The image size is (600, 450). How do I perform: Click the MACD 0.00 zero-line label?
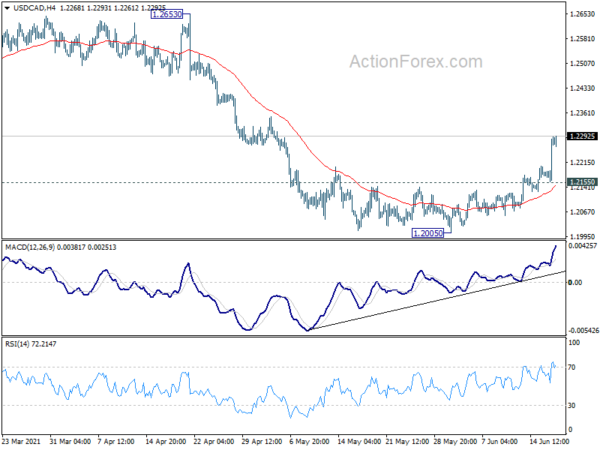pyautogui.click(x=575, y=282)
